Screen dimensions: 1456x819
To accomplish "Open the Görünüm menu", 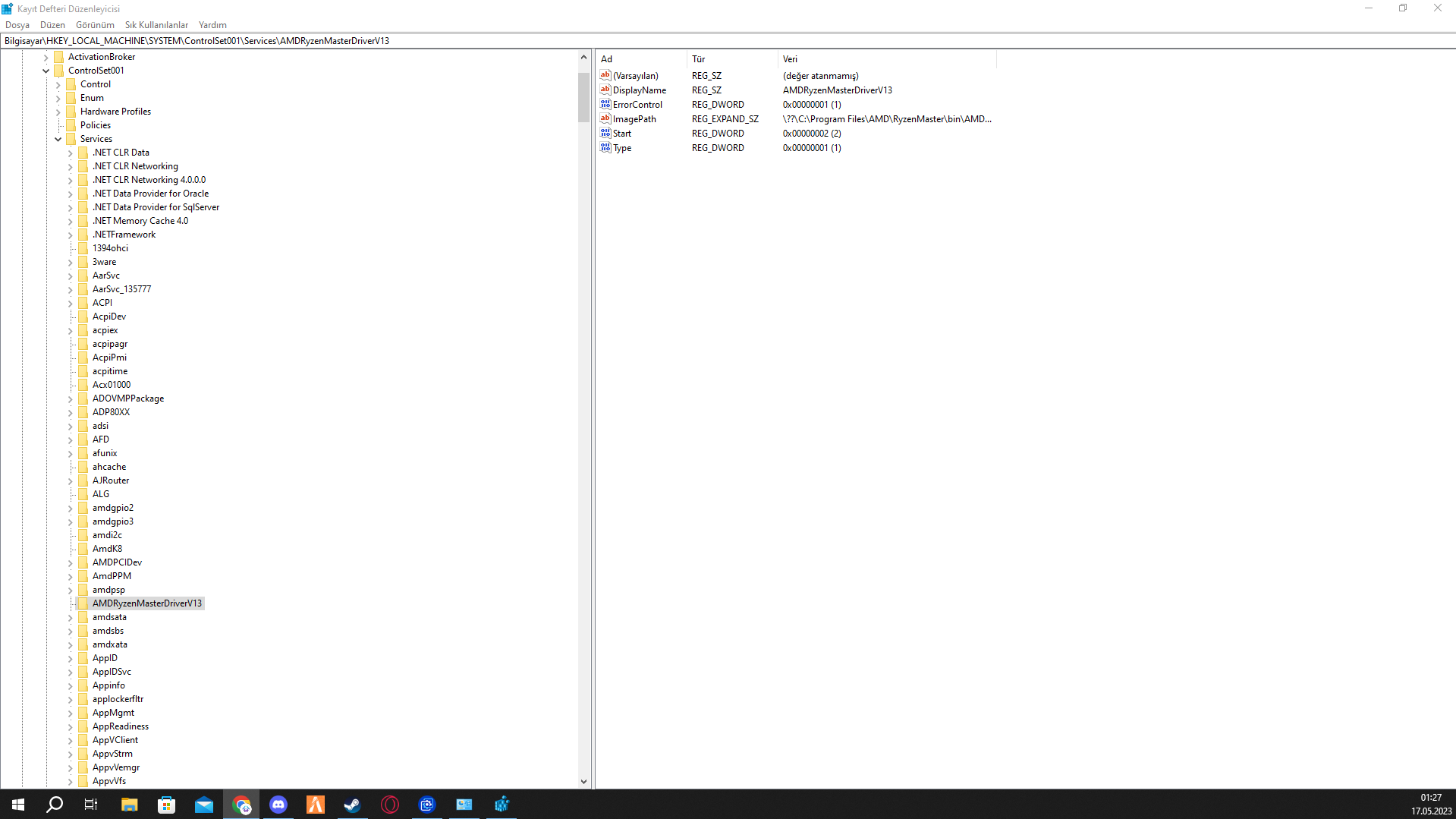I will pyautogui.click(x=95, y=25).
